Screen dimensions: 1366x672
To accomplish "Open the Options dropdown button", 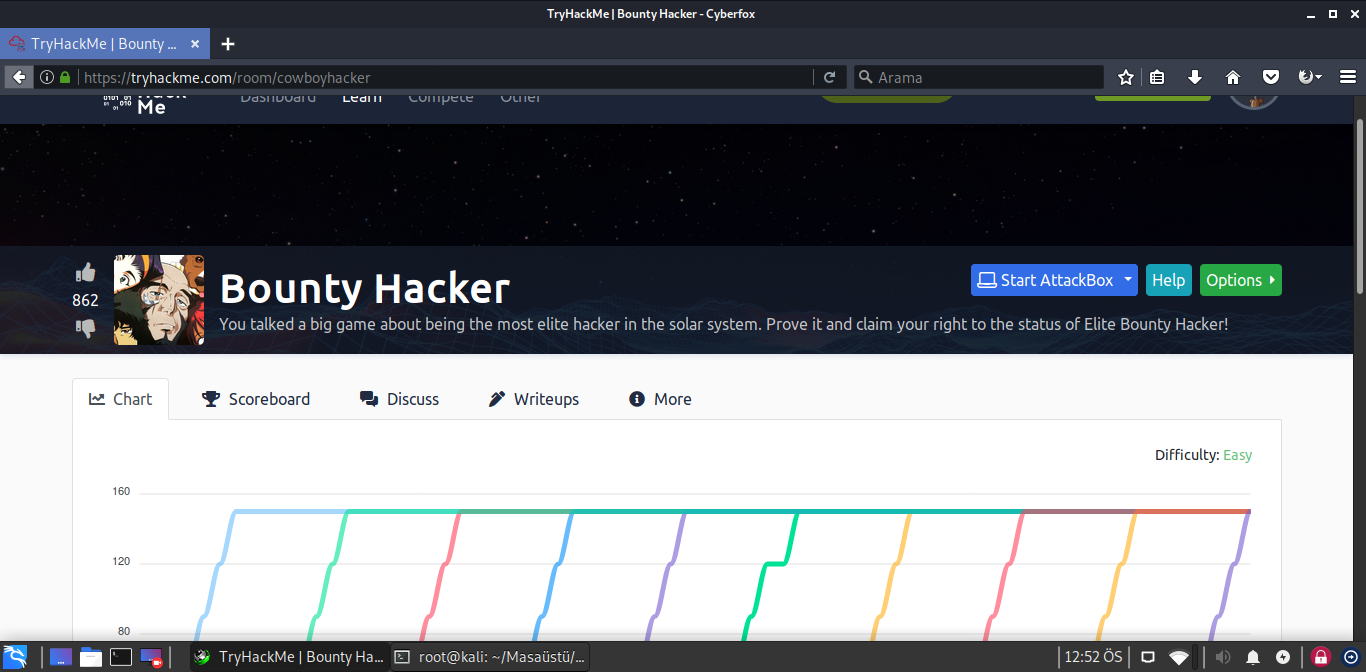I will click(1240, 280).
